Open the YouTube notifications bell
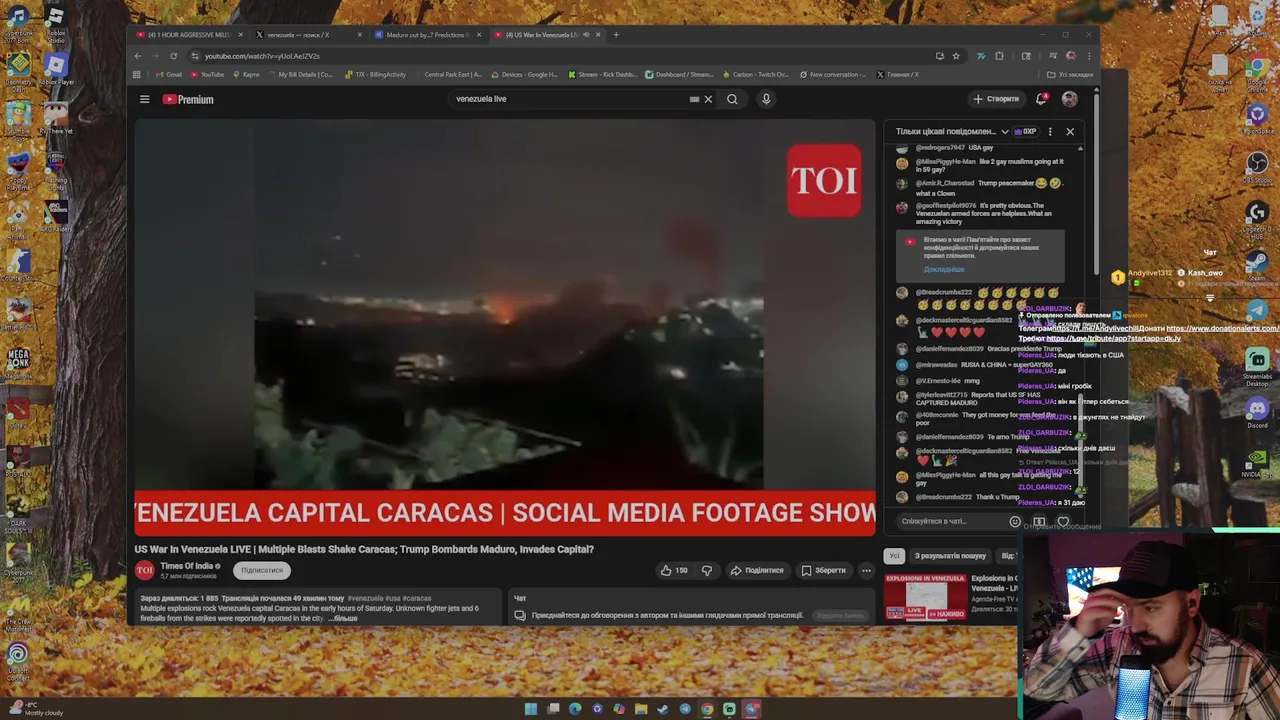This screenshot has width=1280, height=720. pos(1041,99)
